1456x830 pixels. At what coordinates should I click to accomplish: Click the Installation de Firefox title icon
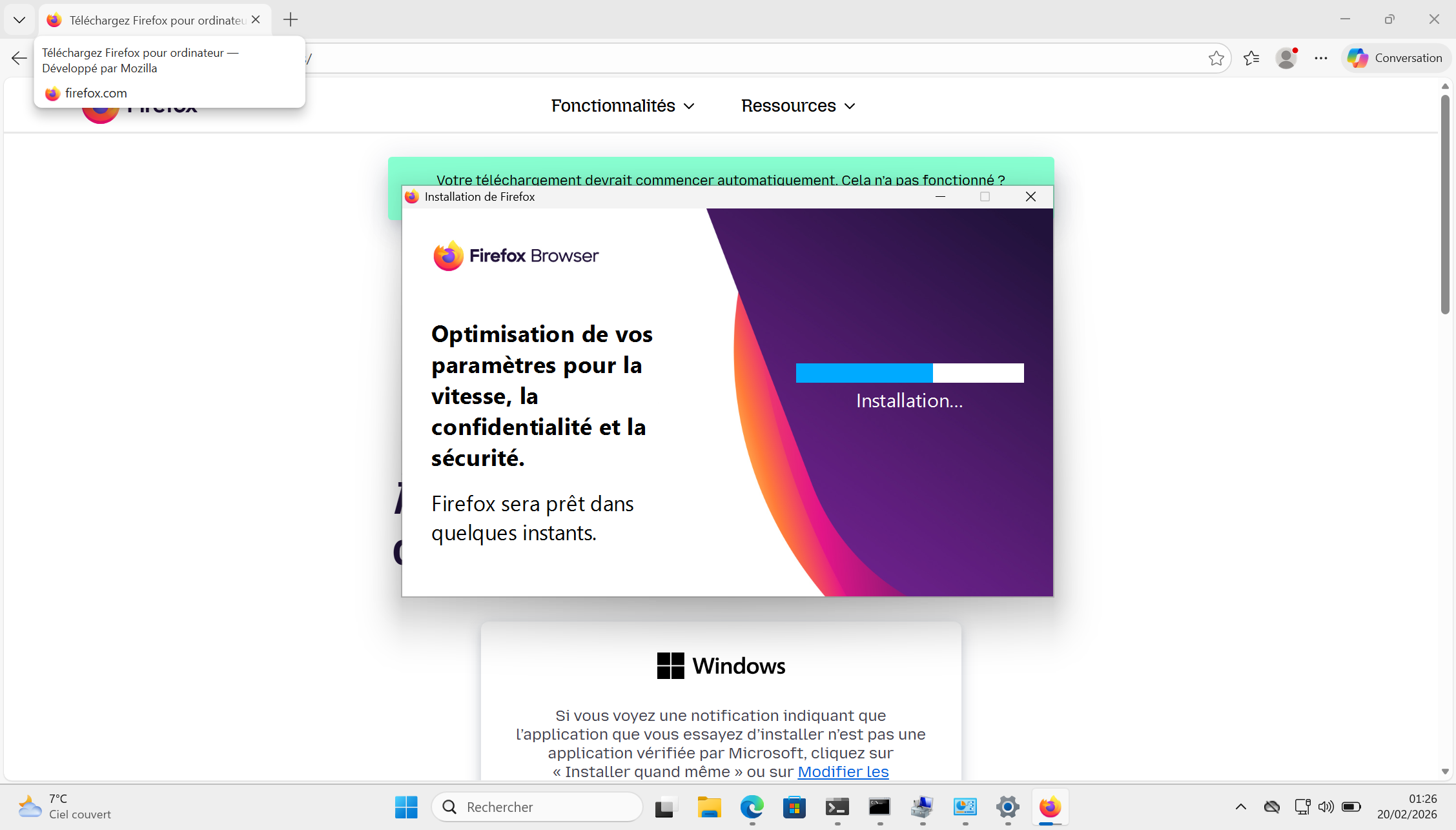412,197
